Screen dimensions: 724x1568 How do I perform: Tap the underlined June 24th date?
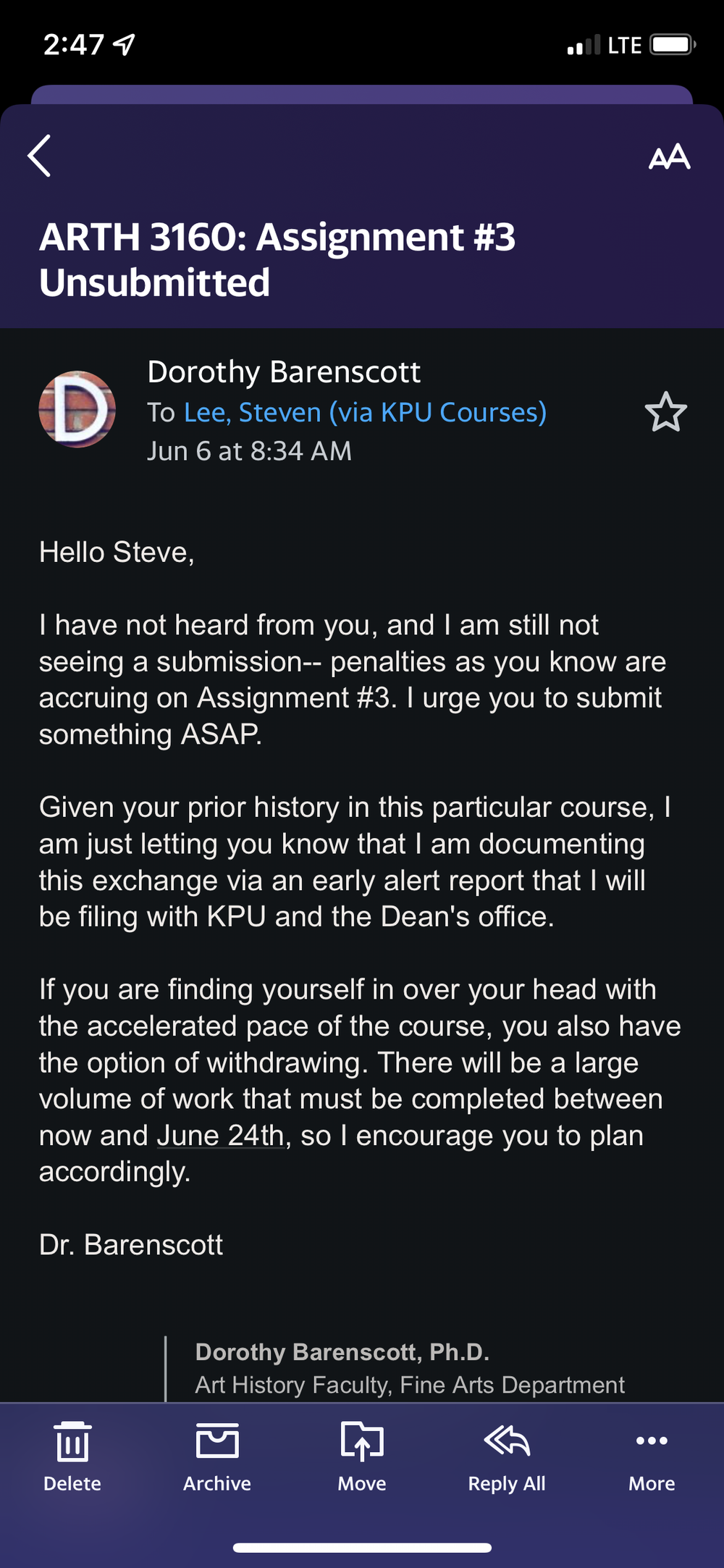[x=221, y=1136]
